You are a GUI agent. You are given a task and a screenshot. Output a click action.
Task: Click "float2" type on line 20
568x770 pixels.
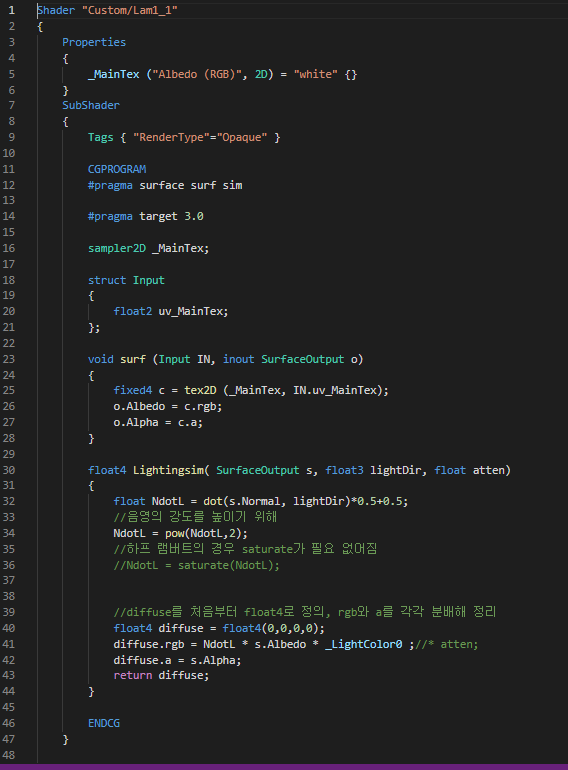coord(133,311)
